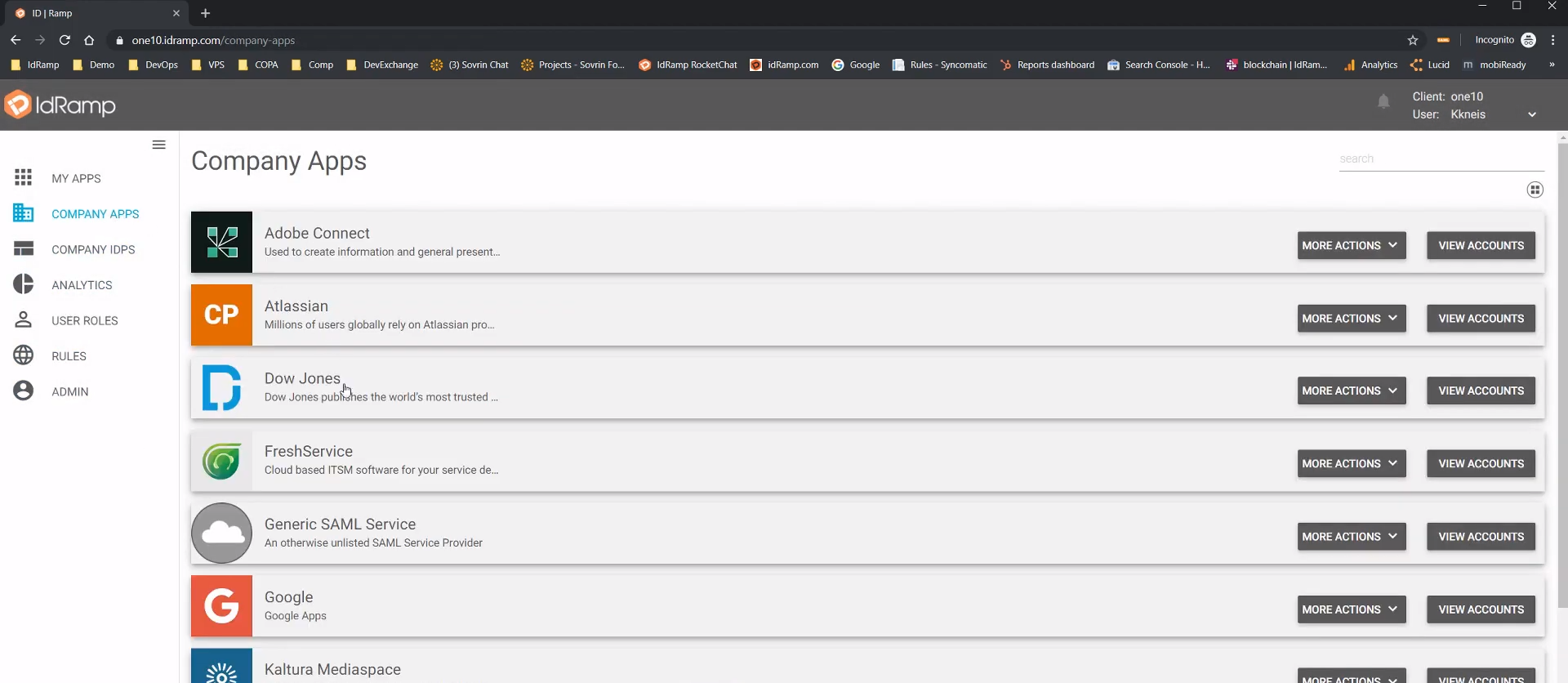The image size is (1568, 683).
Task: Collapse the sidebar with the hamburger icon
Action: pyautogui.click(x=158, y=145)
